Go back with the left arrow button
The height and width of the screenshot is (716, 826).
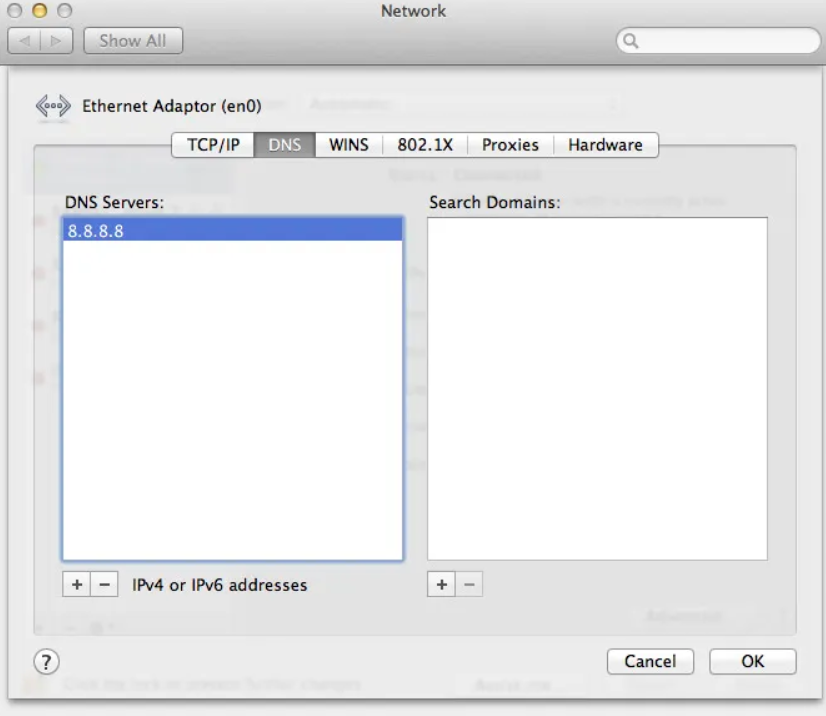(x=24, y=41)
